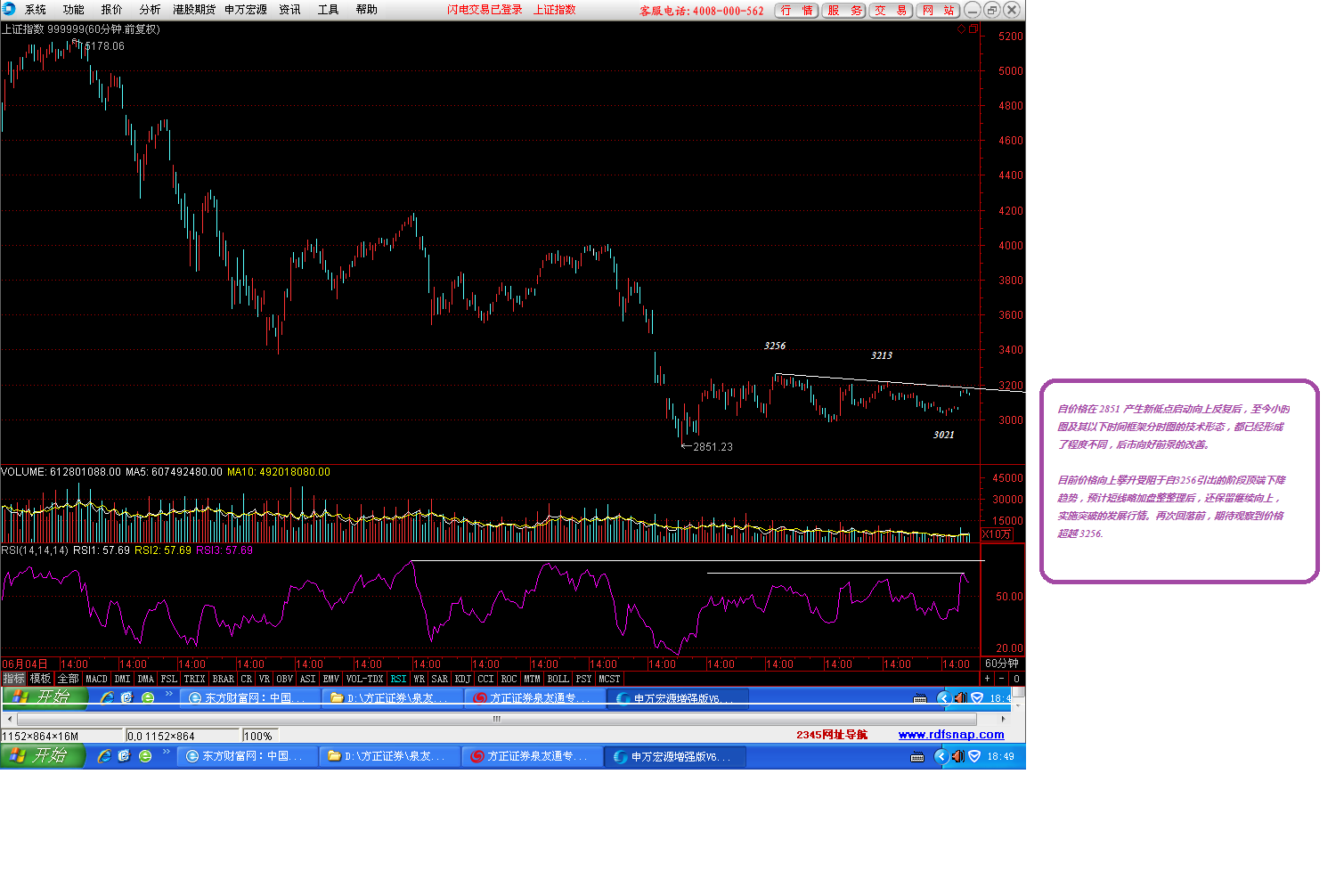Viewport: 1344px width, 896px height.
Task: Open the security shield tray icon beside 18:49
Action: coord(974,756)
